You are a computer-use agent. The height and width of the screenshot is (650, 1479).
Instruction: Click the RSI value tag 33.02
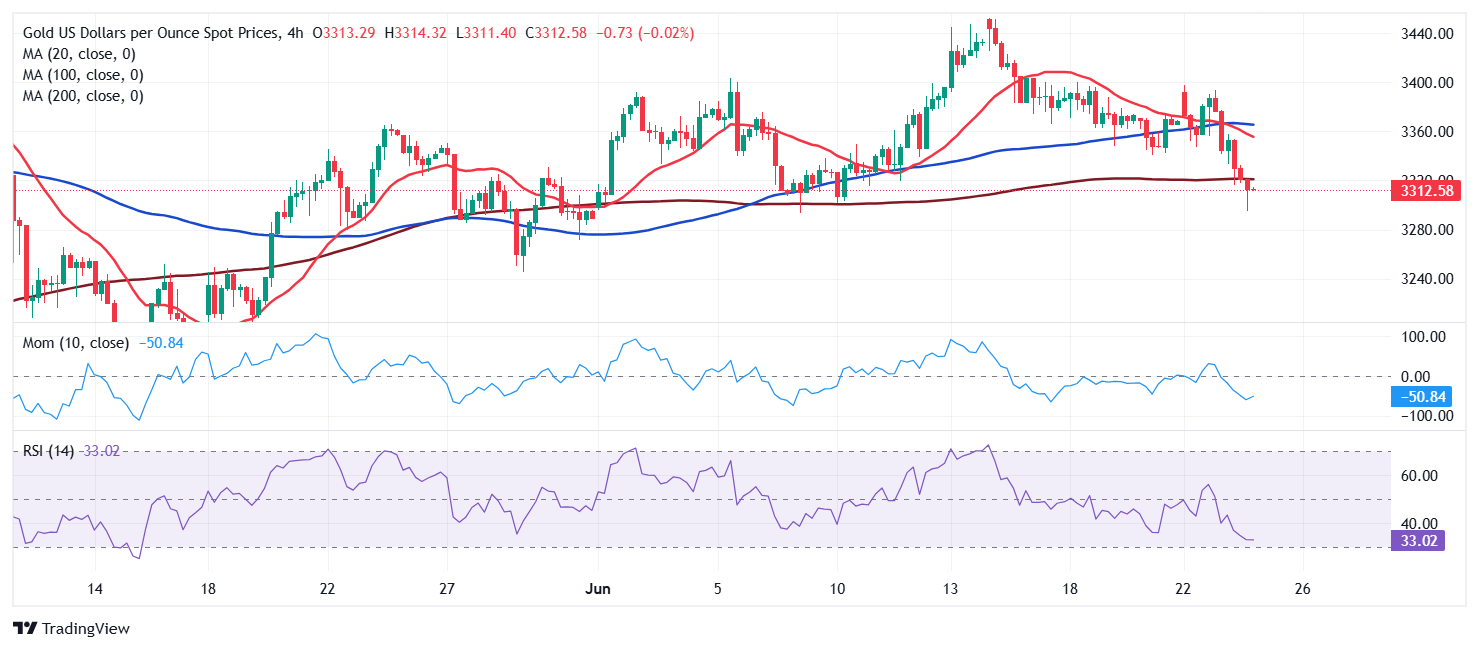[1417, 542]
